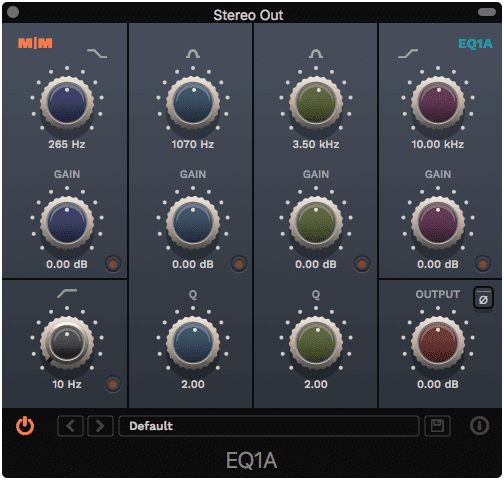Click the grey 10 Hz high-pass knob
This screenshot has height=480, width=504.
tap(67, 343)
